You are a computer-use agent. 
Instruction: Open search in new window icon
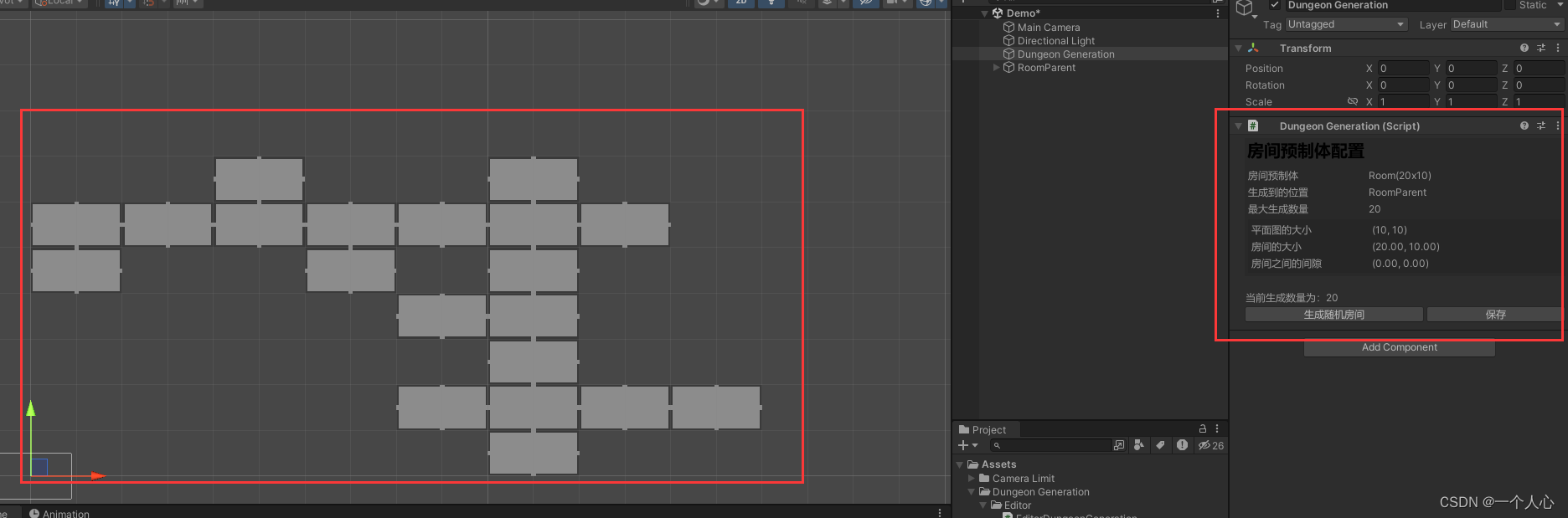[1119, 445]
